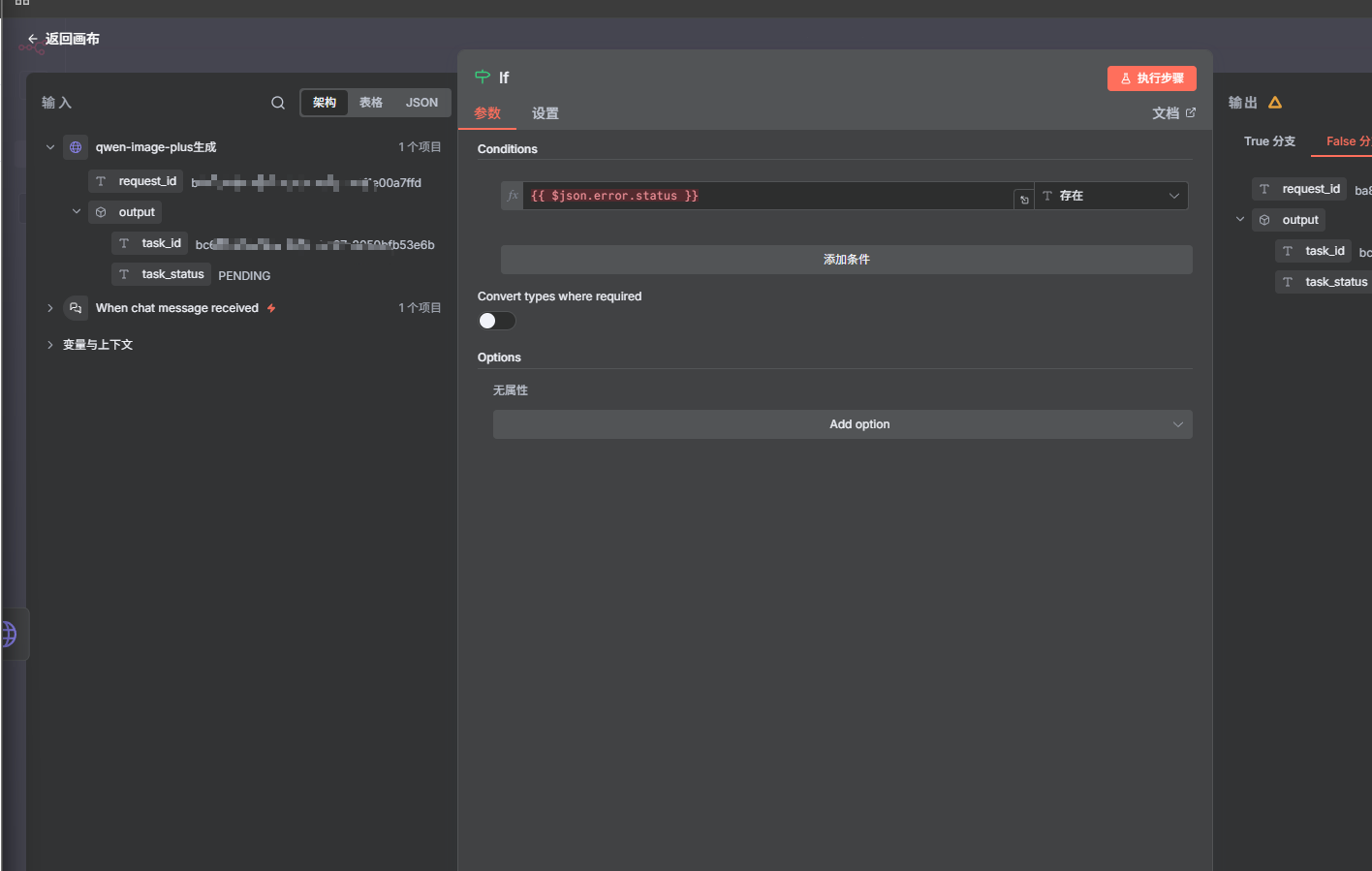This screenshot has height=871, width=1372.
Task: Click the output cube icon in output panel
Action: click(x=1264, y=220)
